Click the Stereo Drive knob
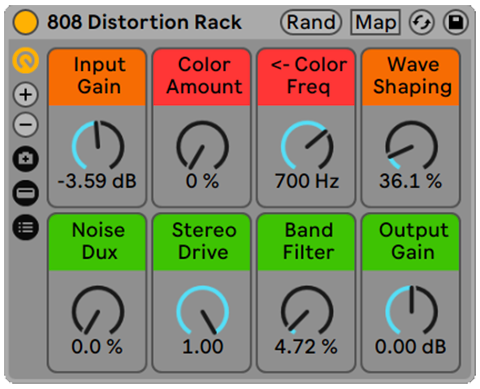Screen dimensions: 480x389 (x=202, y=311)
